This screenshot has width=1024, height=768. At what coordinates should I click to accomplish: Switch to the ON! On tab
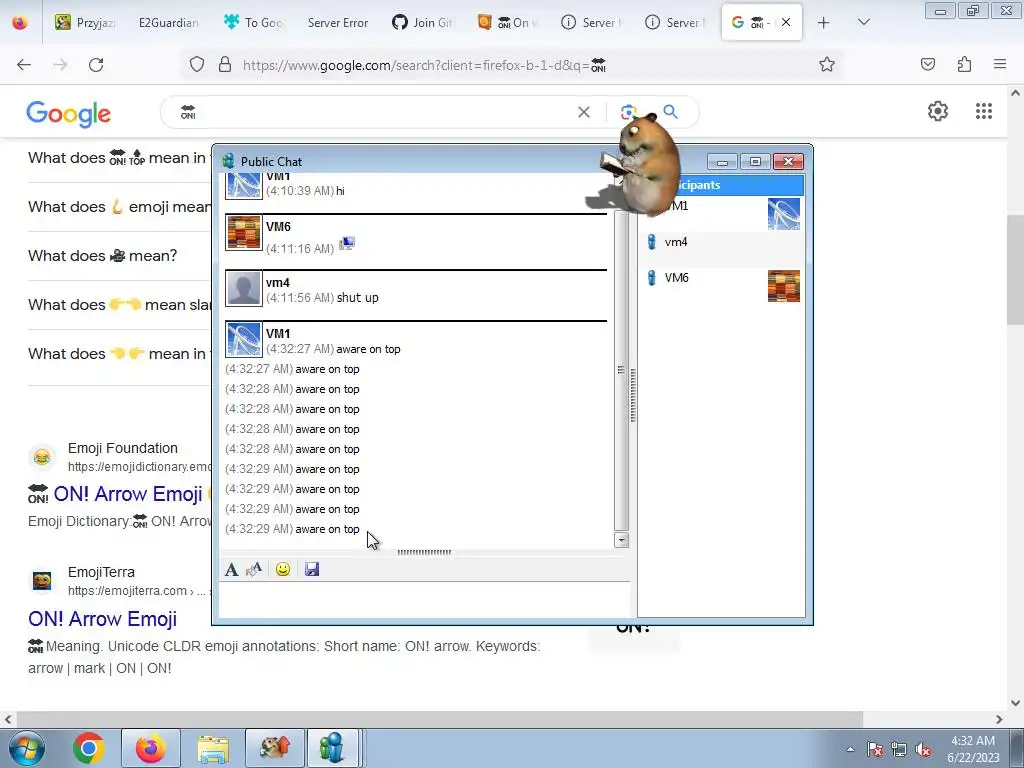[507, 22]
